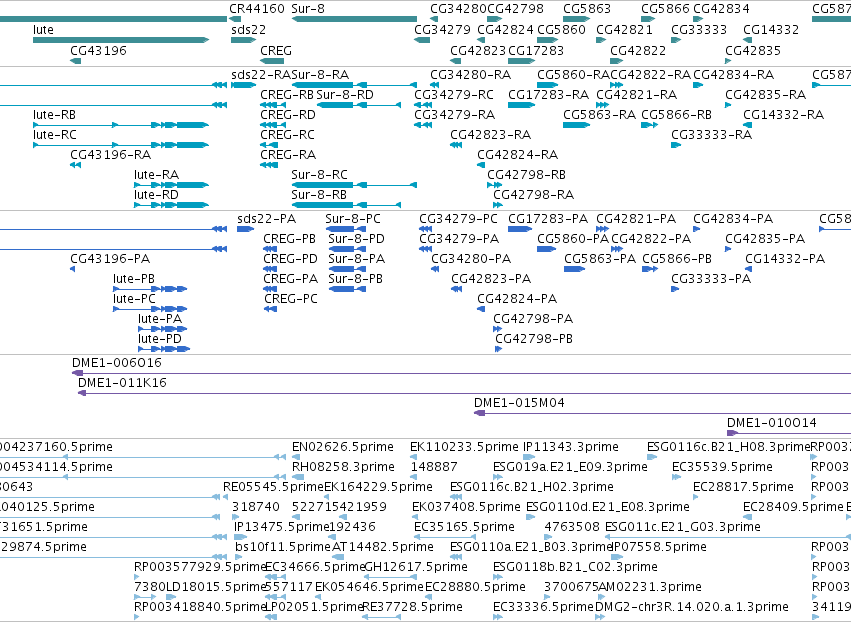Click the CR44160 gene label
This screenshot has height=622, width=851.
pos(257,9)
